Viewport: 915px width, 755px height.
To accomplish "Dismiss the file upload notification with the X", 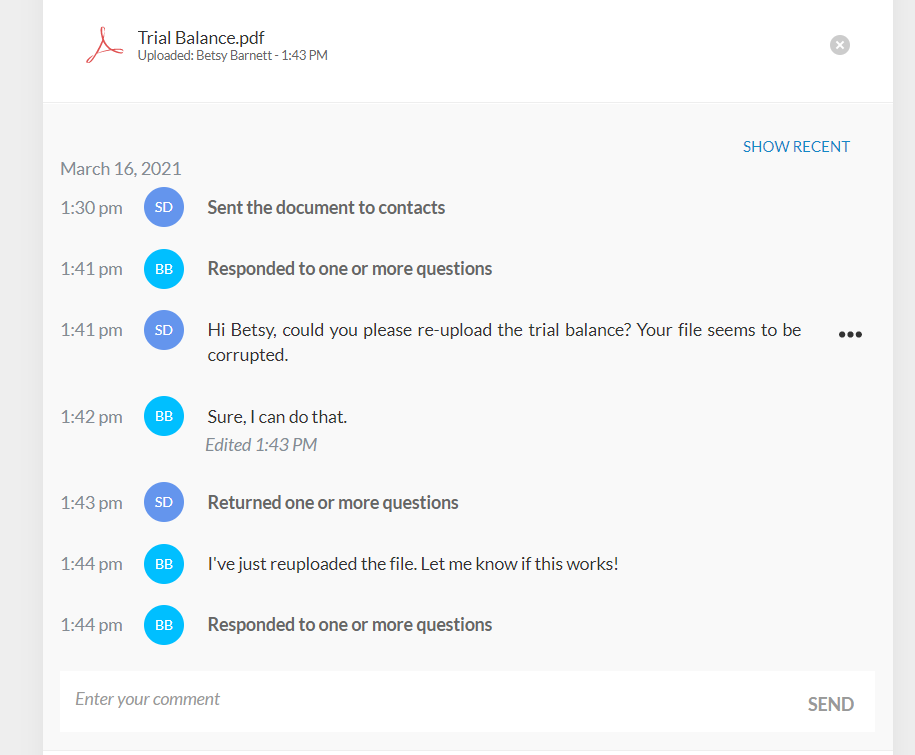I will [x=839, y=44].
